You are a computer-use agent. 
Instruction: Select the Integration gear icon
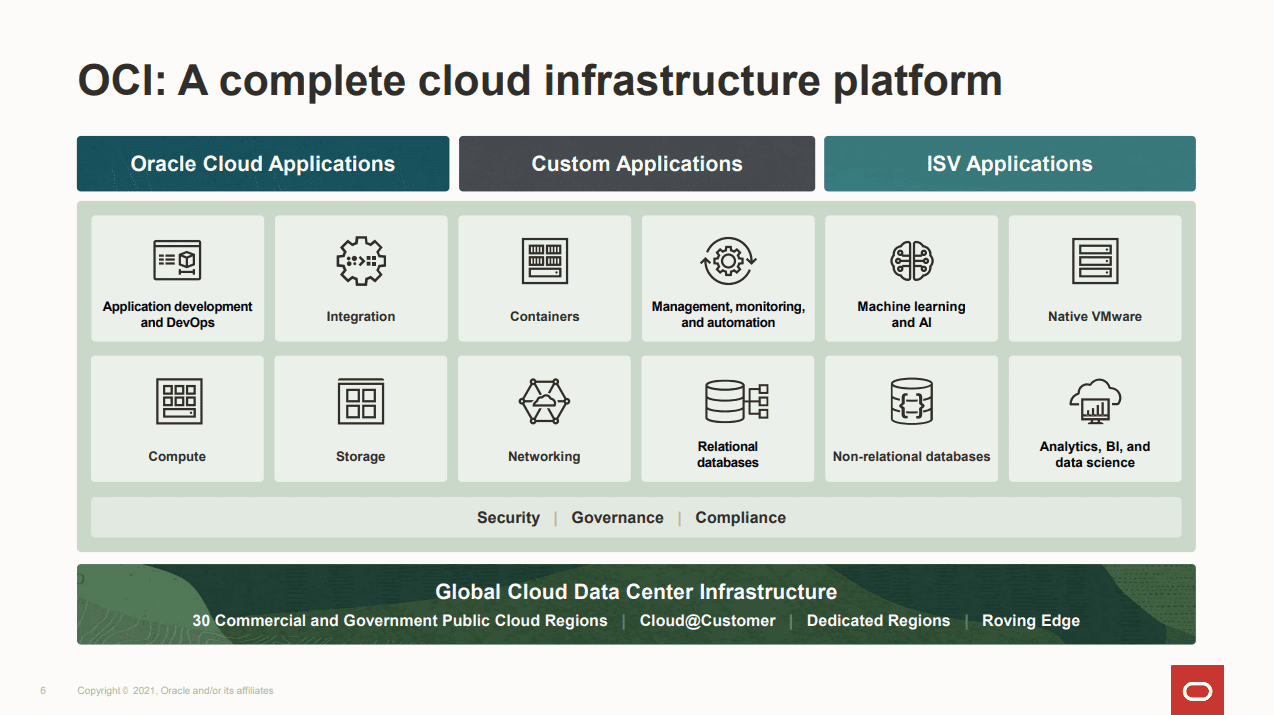point(361,261)
